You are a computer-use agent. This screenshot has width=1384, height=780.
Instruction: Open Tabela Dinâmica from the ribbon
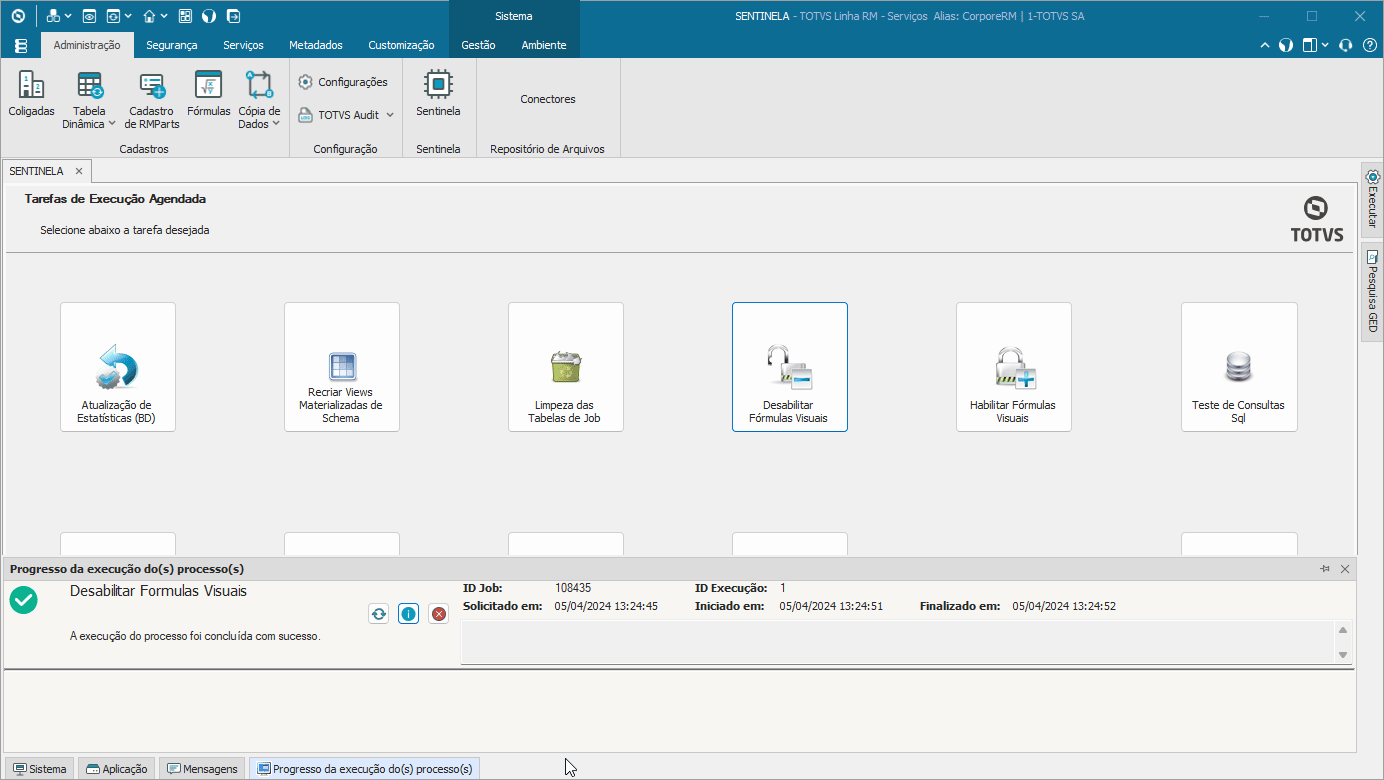(x=89, y=100)
